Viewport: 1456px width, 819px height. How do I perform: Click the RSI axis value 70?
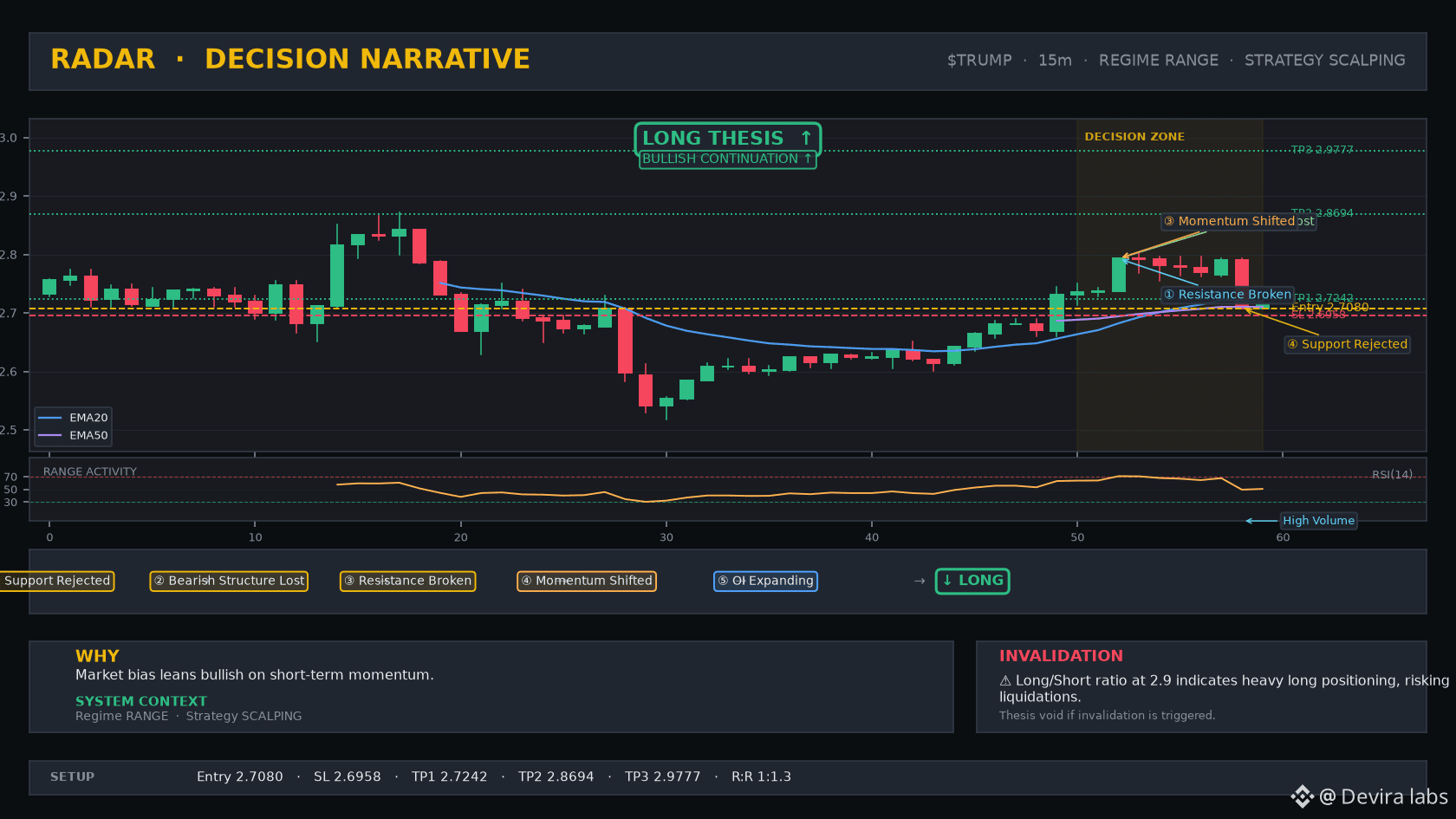[10, 478]
